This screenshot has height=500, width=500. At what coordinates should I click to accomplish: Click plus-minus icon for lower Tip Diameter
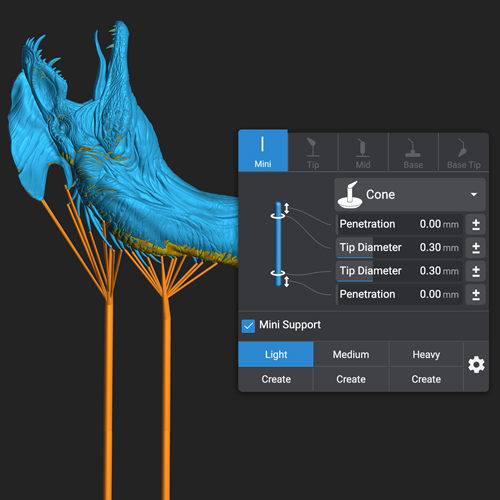tap(476, 271)
